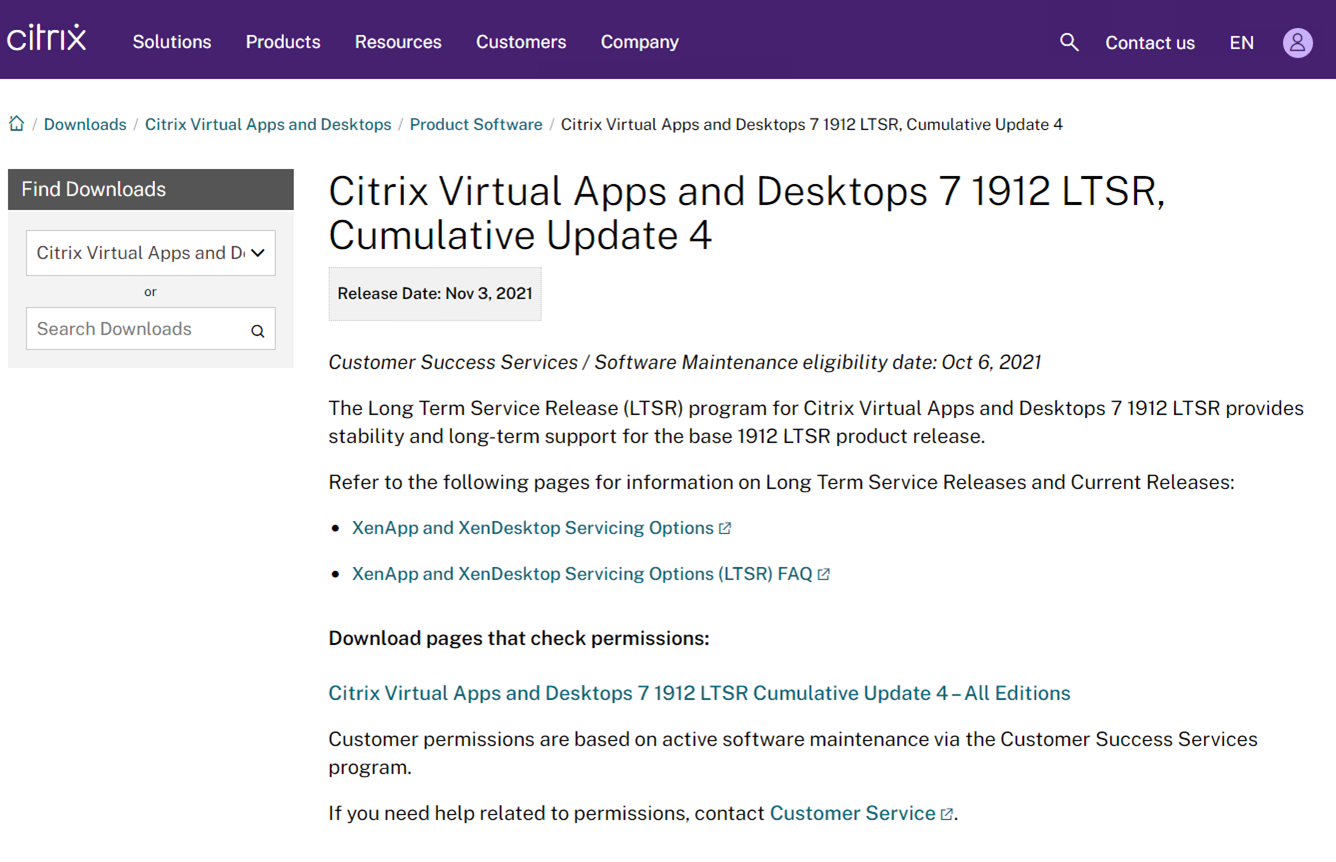Click the Search Downloads magnifier icon
Viewport: 1336px width, 862px height.
click(x=257, y=330)
